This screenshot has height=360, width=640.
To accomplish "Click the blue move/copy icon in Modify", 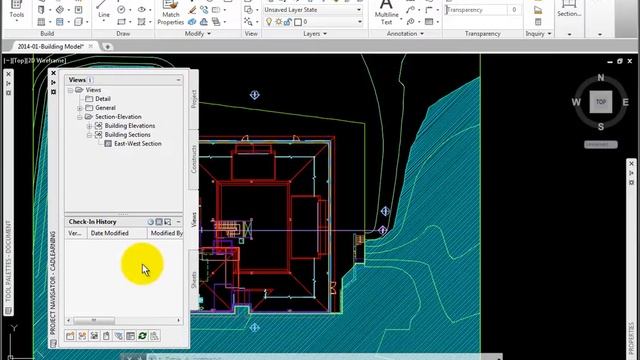I will (192, 22).
